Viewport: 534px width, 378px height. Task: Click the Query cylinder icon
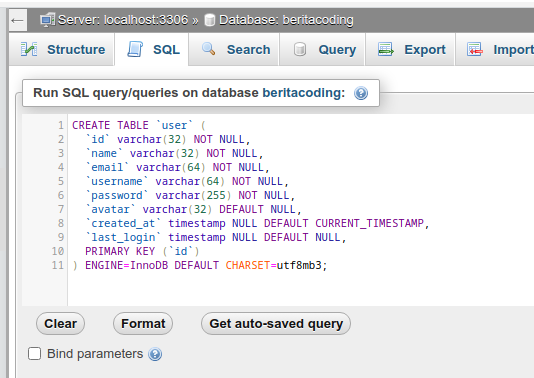[x=300, y=49]
